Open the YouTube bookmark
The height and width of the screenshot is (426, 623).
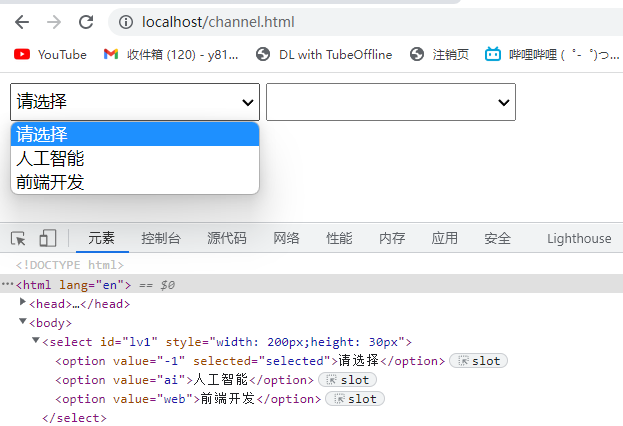(x=50, y=54)
